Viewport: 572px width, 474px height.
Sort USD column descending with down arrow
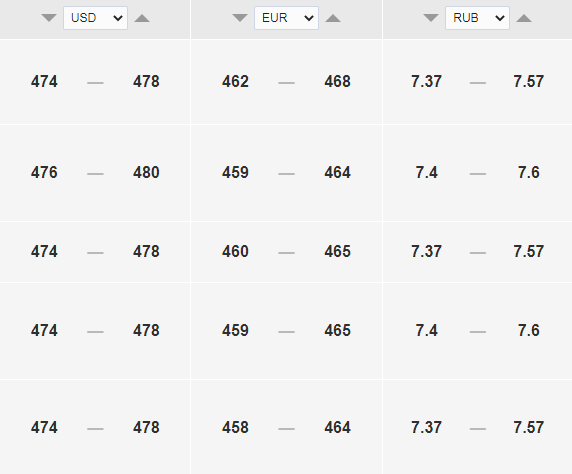tap(49, 18)
